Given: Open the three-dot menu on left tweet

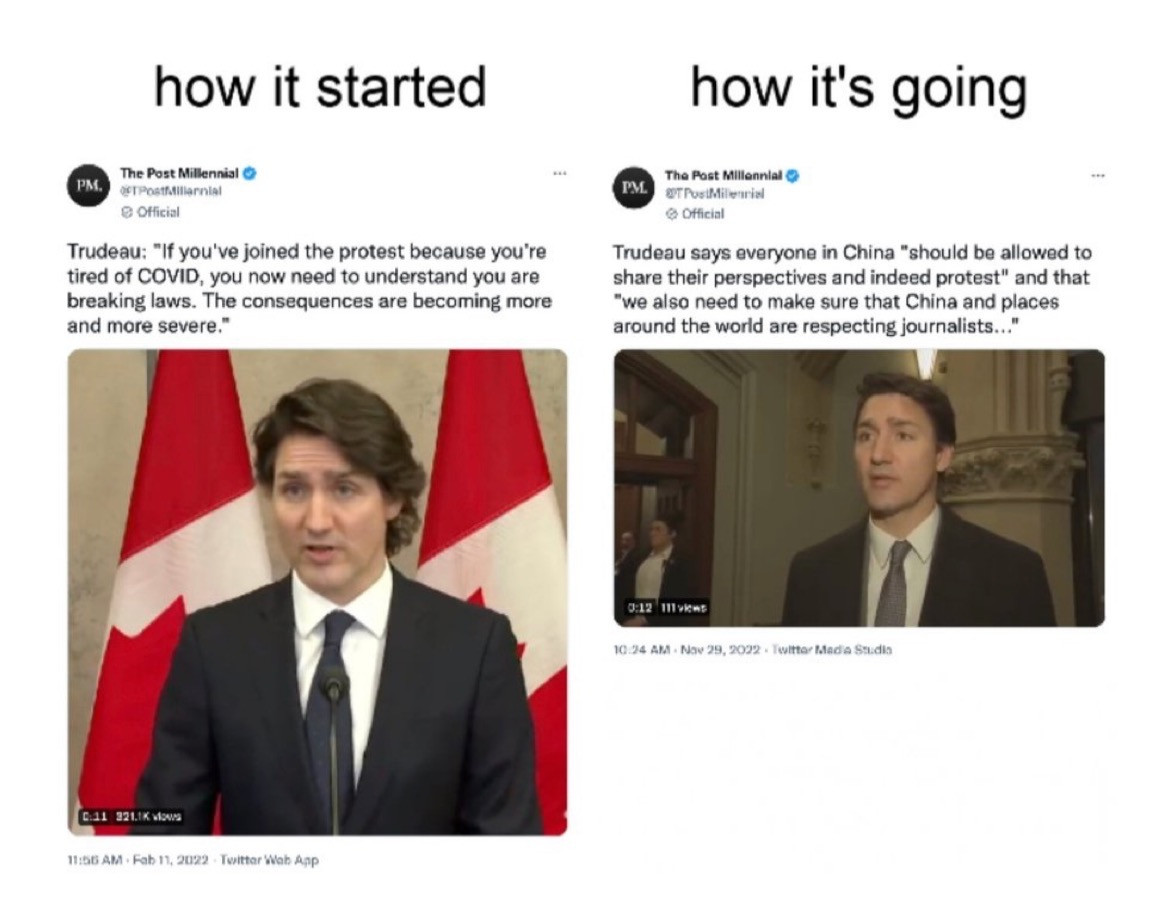Looking at the screenshot, I should tap(560, 174).
